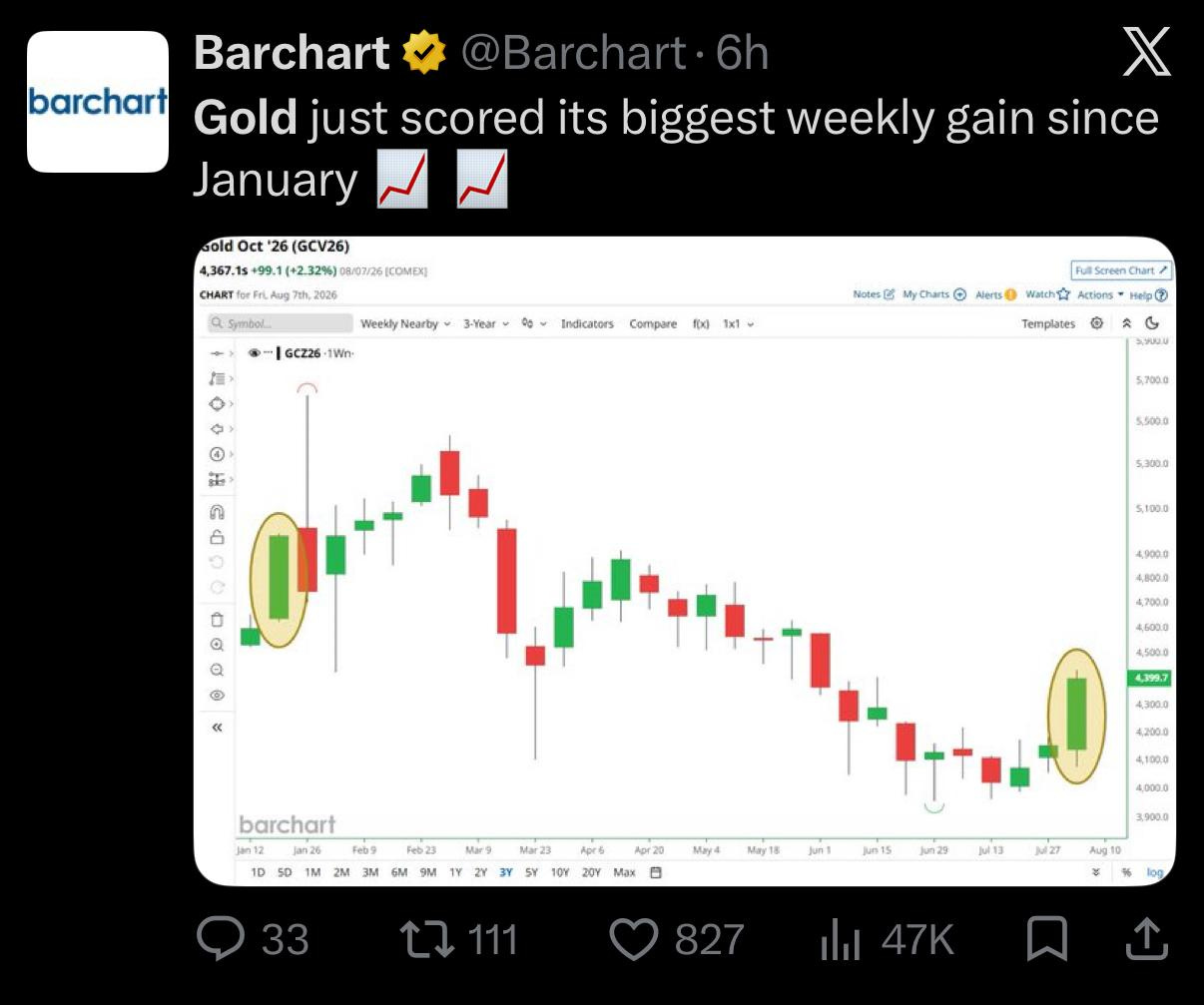This screenshot has width=1204, height=1005.
Task: Open the Indicators menu
Action: pyautogui.click(x=587, y=323)
